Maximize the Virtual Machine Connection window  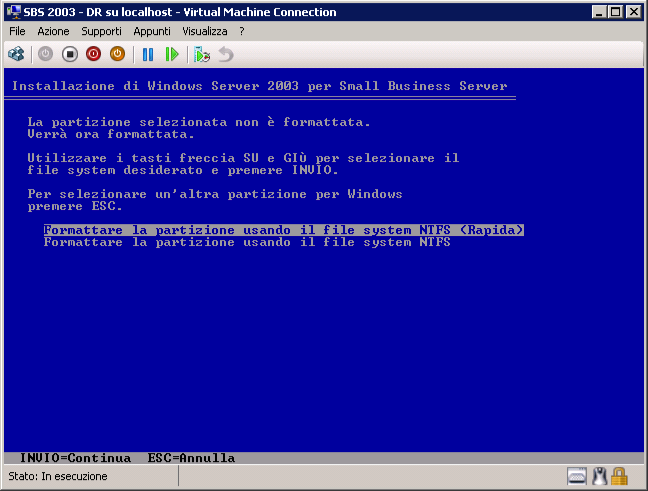[615, 12]
